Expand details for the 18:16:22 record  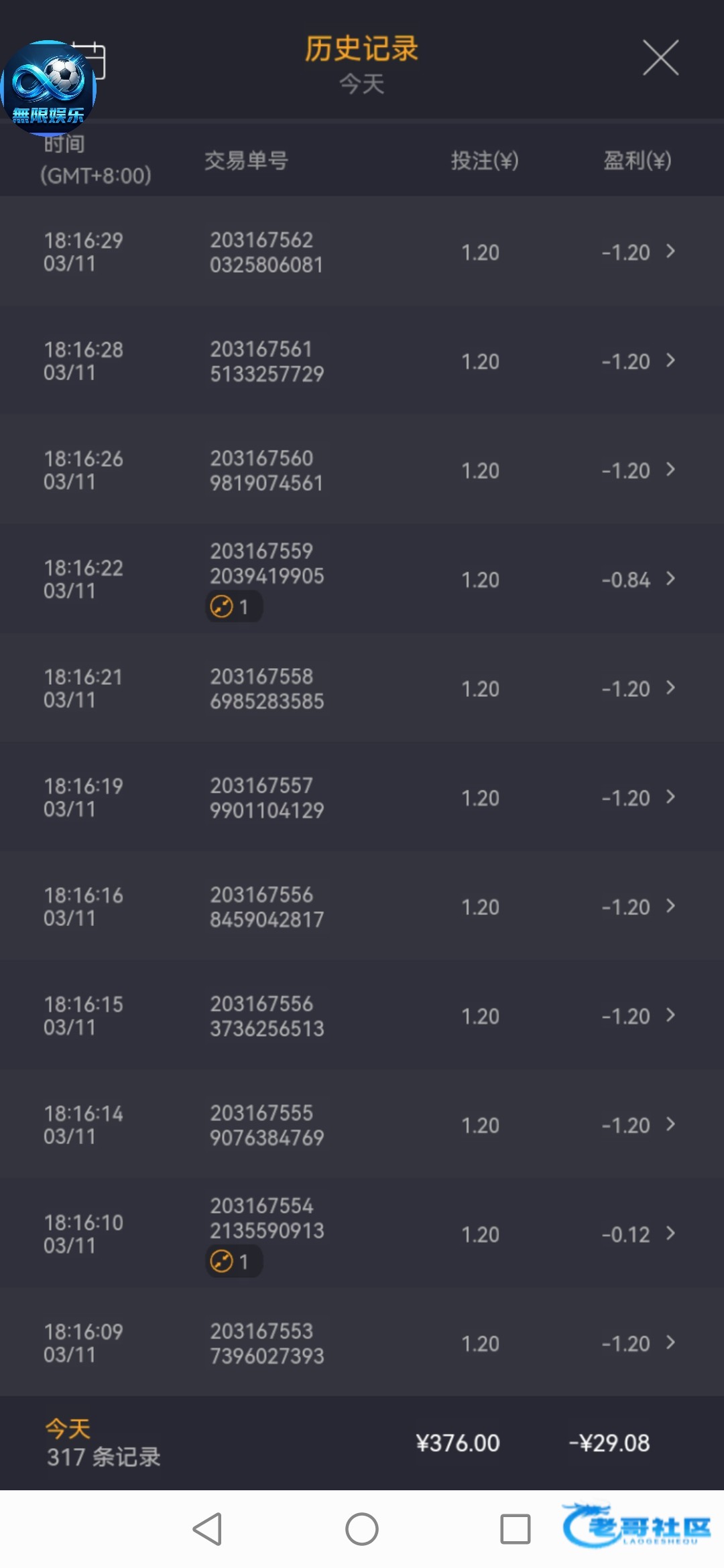pyautogui.click(x=670, y=579)
